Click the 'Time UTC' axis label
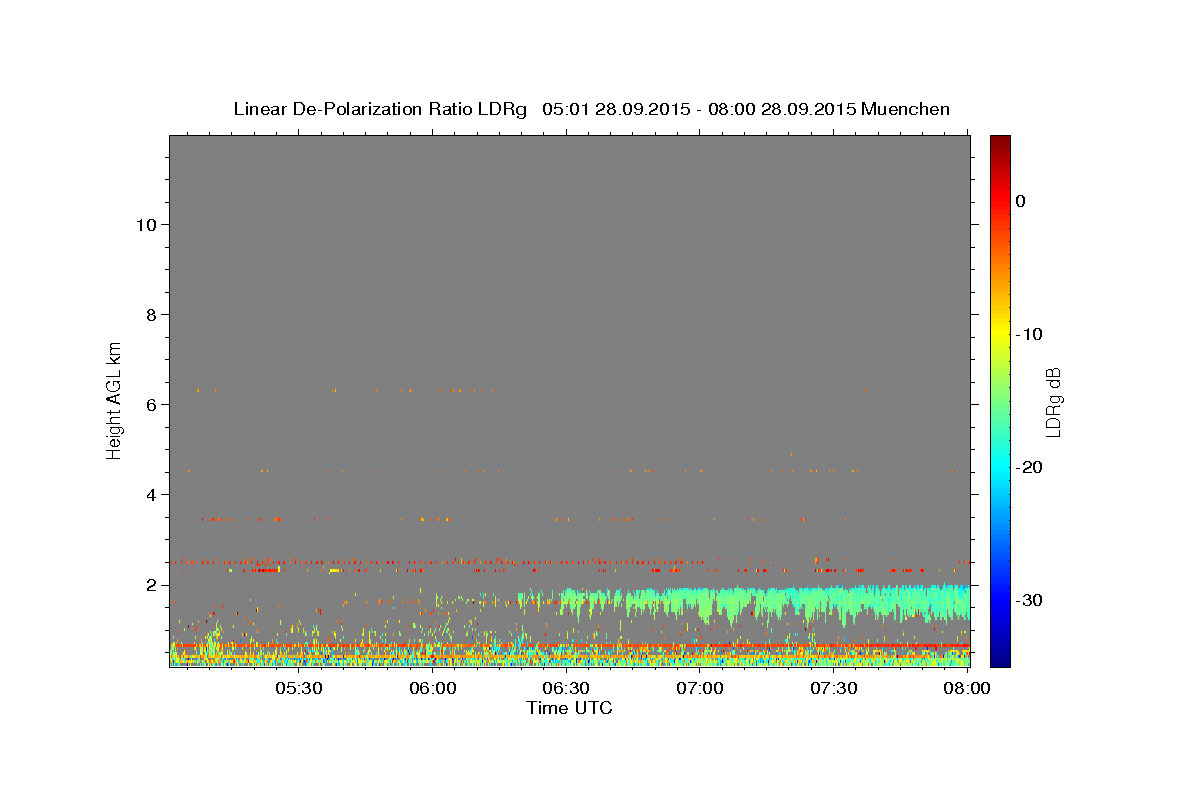This screenshot has width=1200, height=800. tap(569, 708)
